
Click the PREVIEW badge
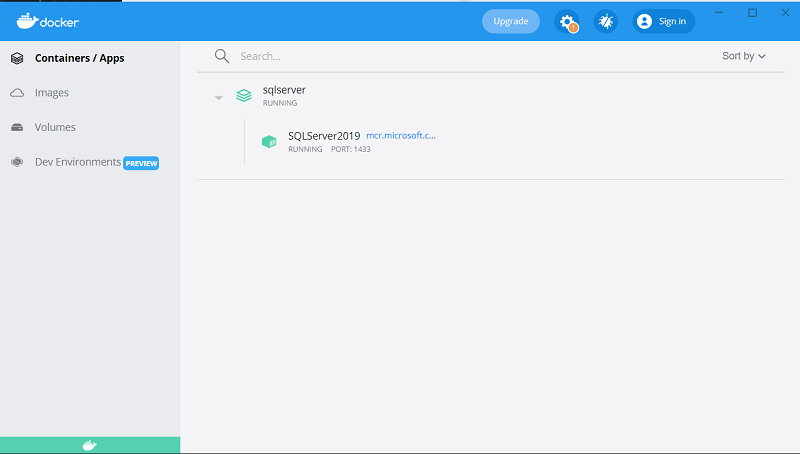coord(141,163)
